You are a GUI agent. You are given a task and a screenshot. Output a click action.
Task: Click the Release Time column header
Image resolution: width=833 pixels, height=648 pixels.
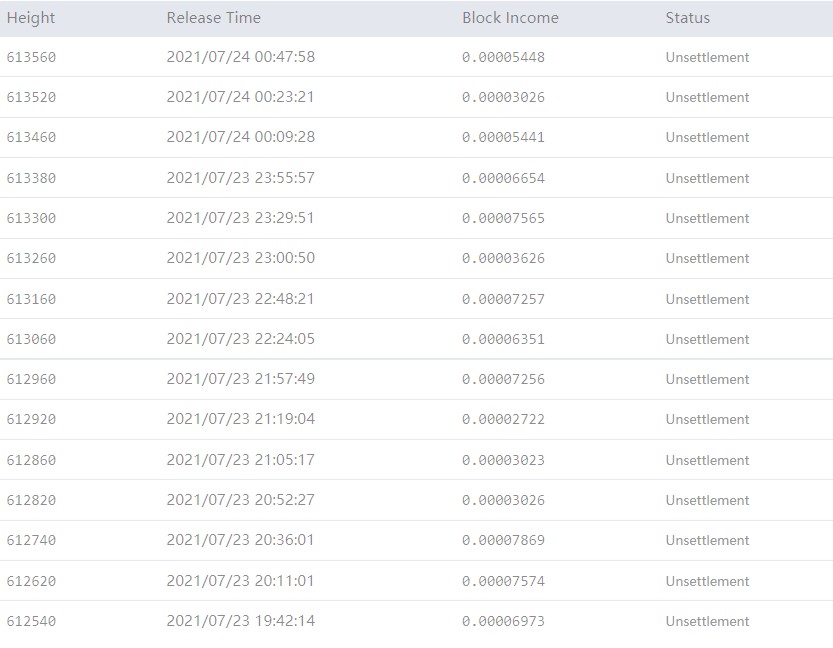click(214, 18)
